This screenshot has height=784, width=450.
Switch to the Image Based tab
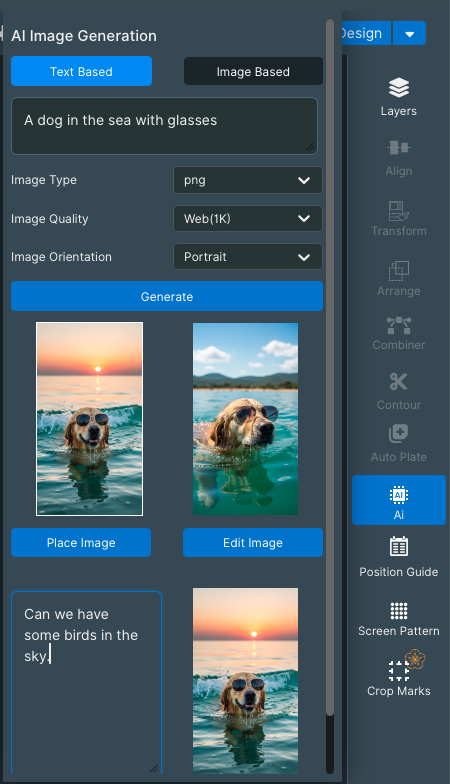click(253, 72)
